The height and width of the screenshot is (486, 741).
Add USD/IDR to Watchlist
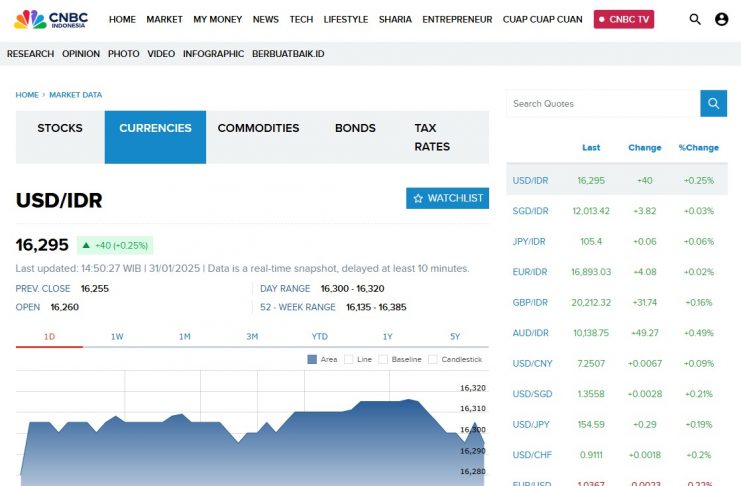(x=447, y=198)
